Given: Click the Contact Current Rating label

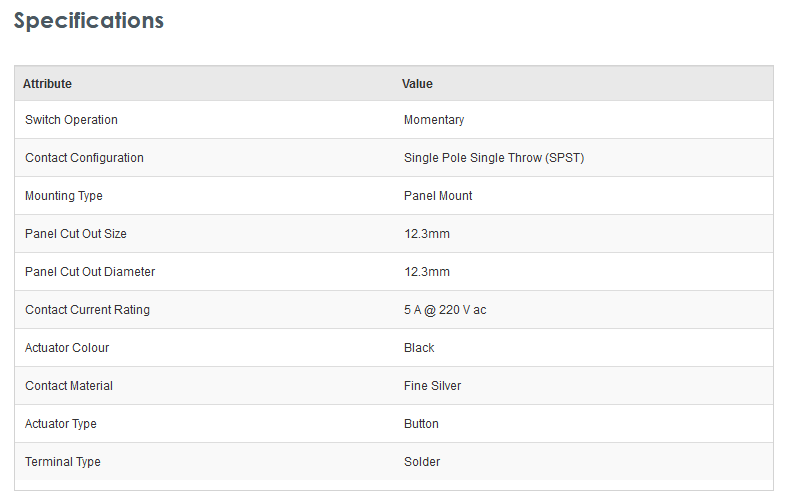Looking at the screenshot, I should point(88,310).
